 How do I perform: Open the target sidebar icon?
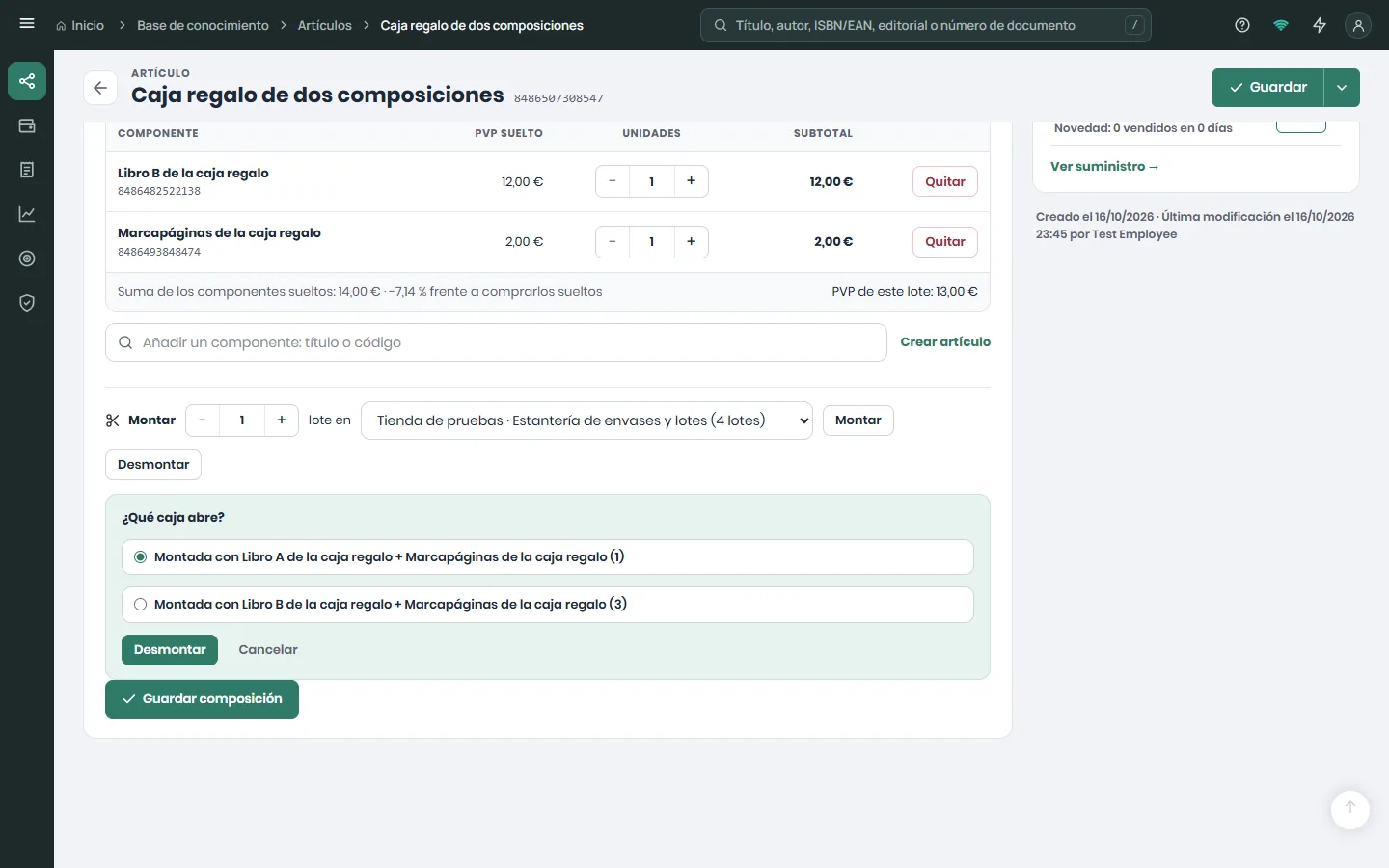(x=27, y=258)
